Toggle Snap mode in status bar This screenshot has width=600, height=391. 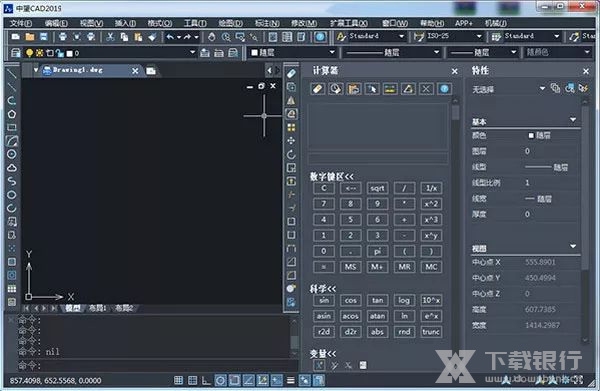pos(178,380)
